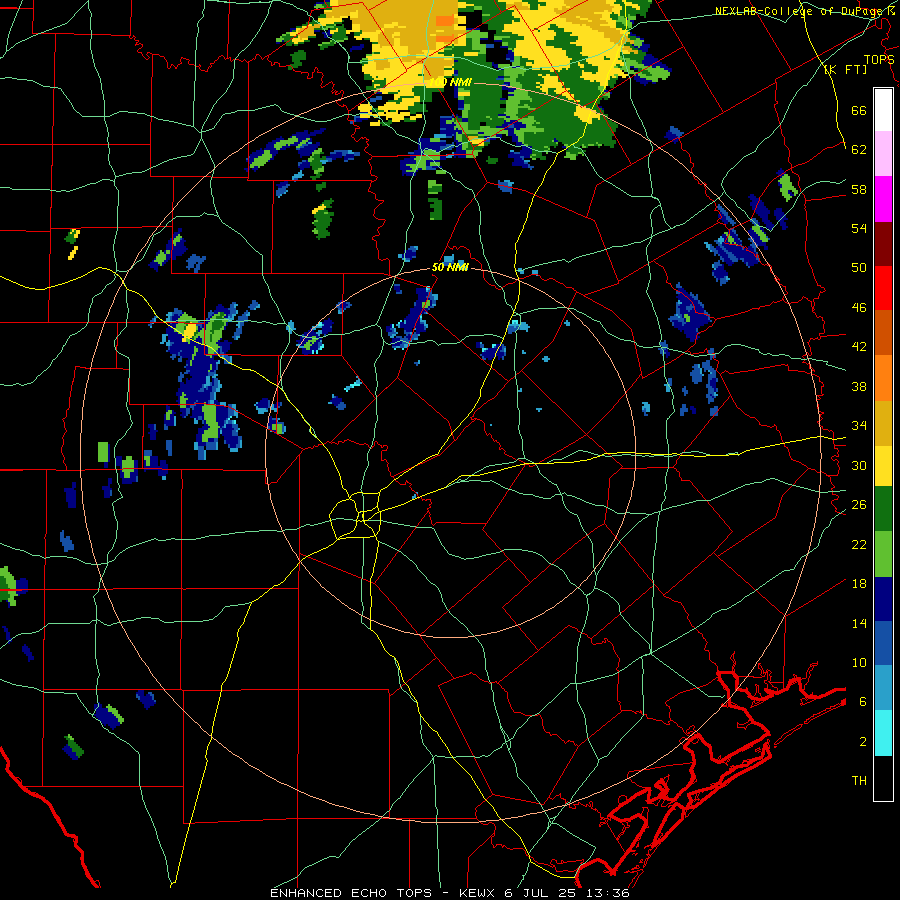Click the TOPS legend title
The width and height of the screenshot is (900, 900).
[x=879, y=59]
